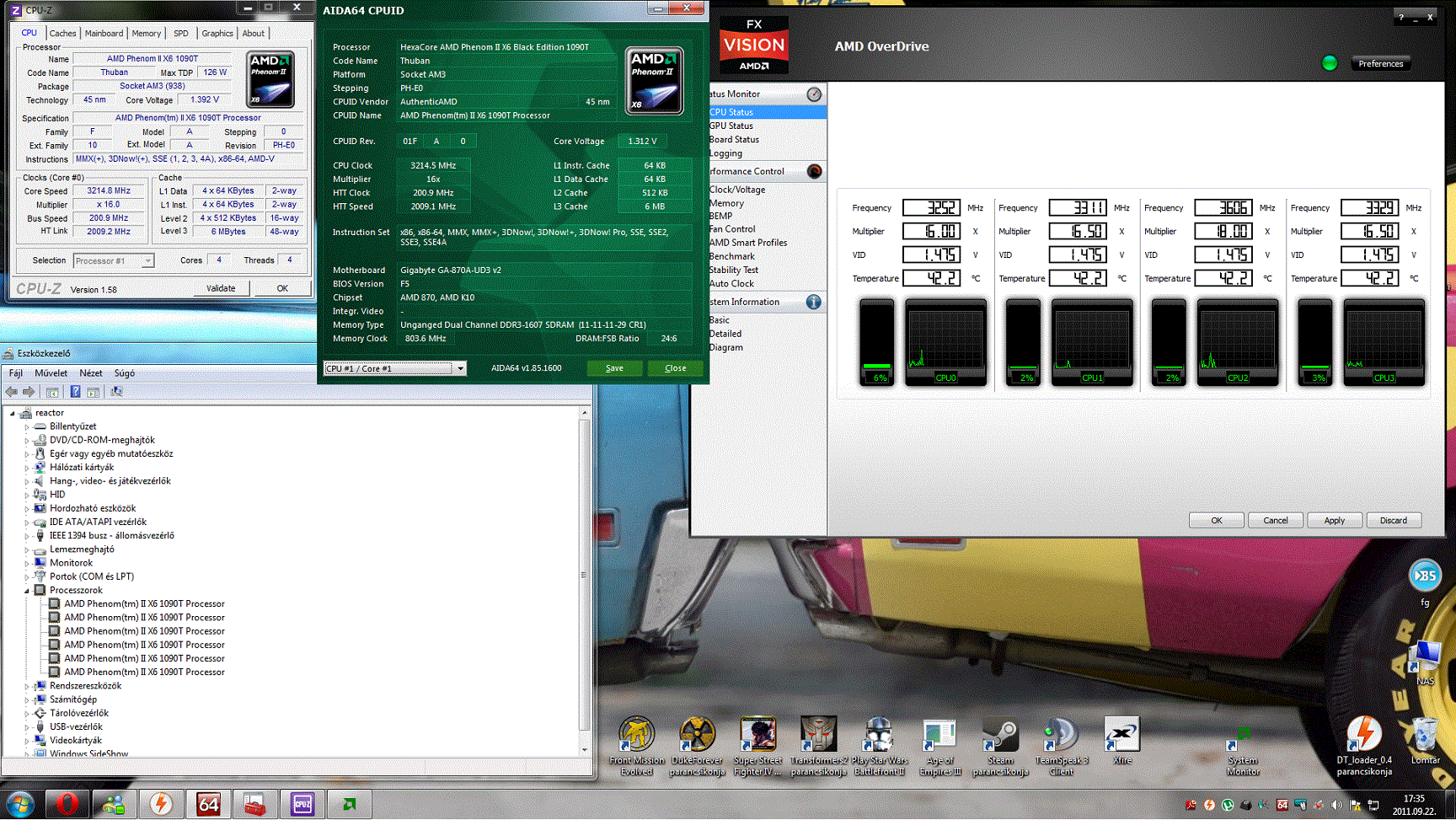Viewport: 1456px width, 836px height.
Task: Collapse the Processzorok tree node
Action: (x=27, y=591)
